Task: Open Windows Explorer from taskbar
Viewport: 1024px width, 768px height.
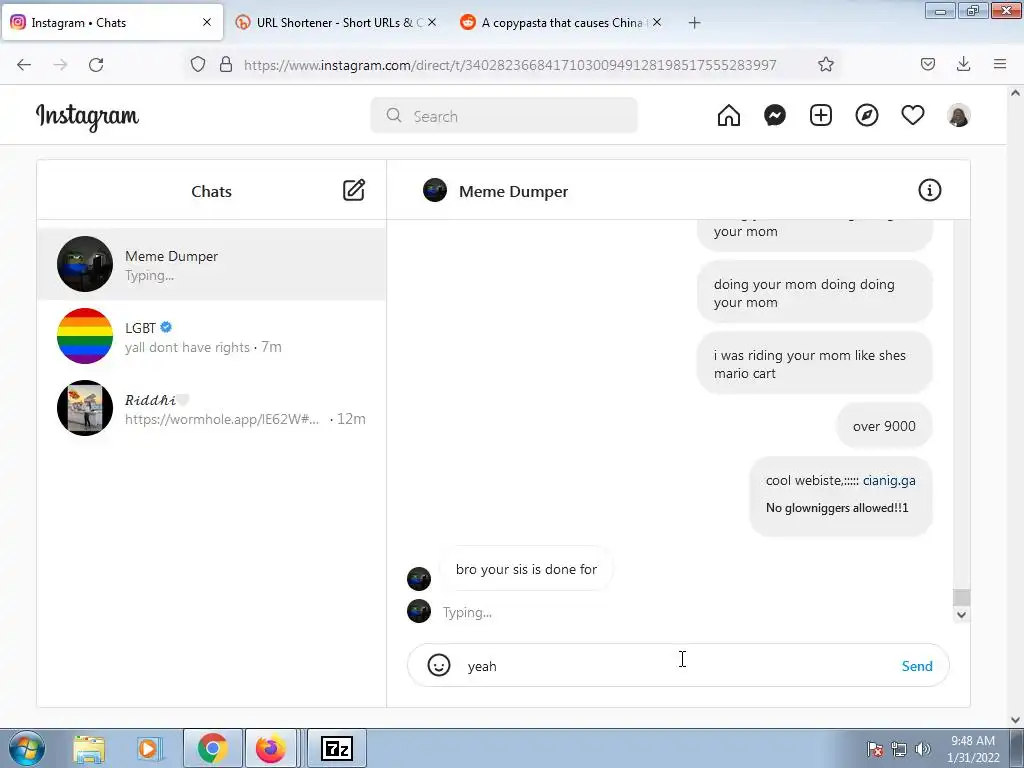Action: 89,749
